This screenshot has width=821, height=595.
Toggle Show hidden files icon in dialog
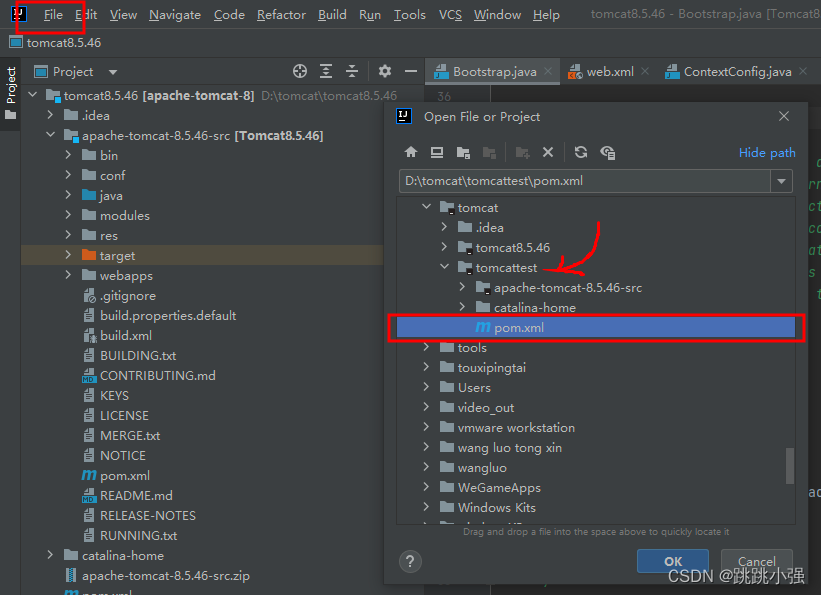[607, 152]
